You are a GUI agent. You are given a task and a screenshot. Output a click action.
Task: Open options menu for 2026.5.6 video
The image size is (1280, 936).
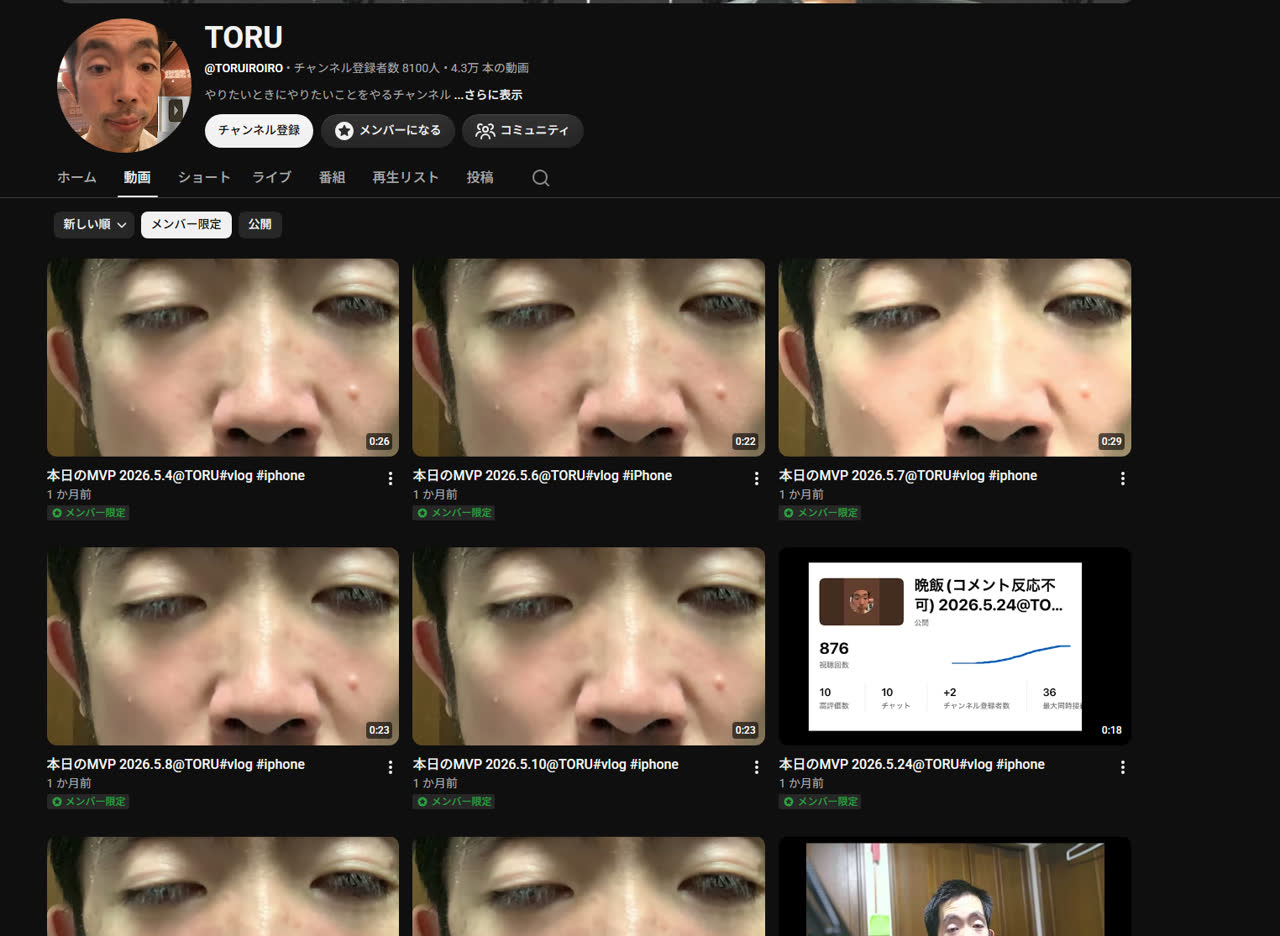pyautogui.click(x=756, y=478)
